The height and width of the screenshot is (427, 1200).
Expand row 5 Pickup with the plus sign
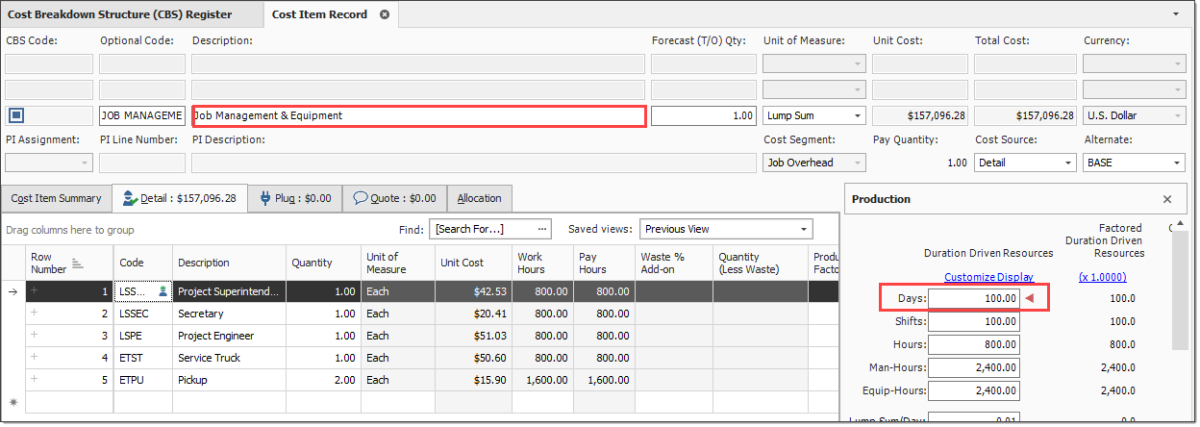(34, 380)
